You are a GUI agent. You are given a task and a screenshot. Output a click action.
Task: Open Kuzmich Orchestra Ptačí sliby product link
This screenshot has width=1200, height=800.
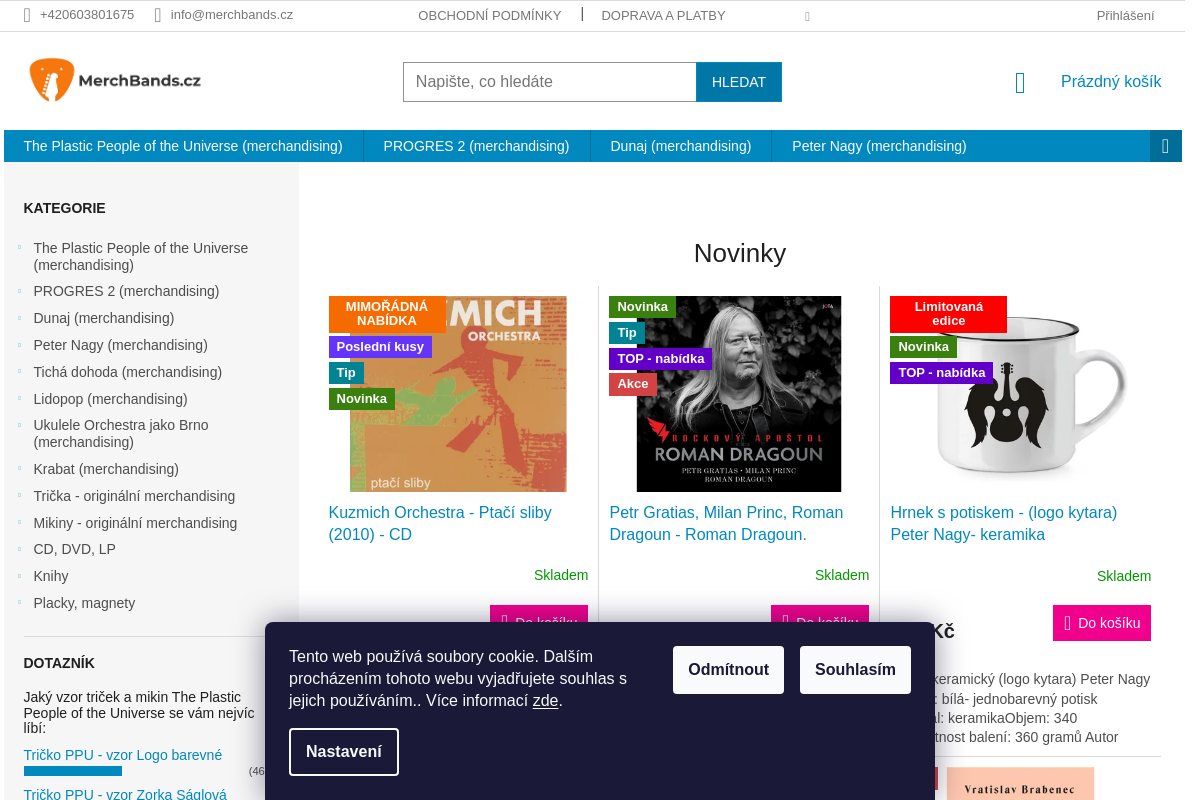point(440,523)
